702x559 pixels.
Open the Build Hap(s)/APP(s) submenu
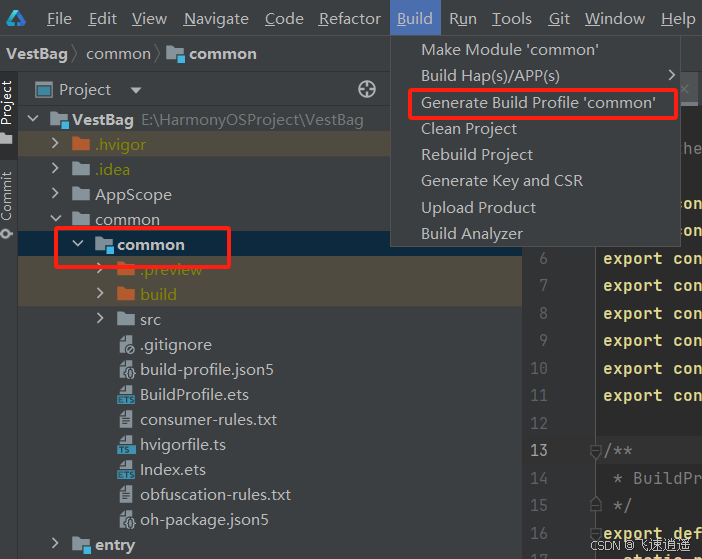point(535,76)
